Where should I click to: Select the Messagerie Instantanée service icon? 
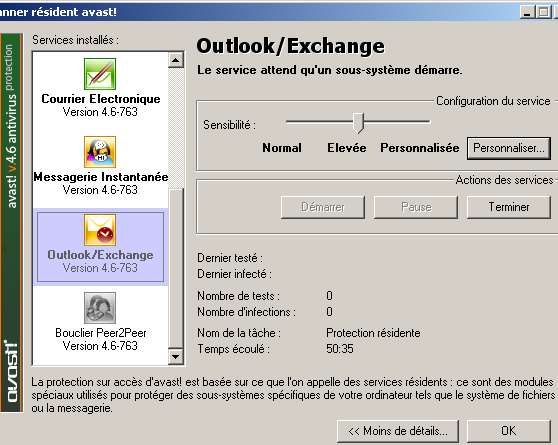tap(100, 152)
